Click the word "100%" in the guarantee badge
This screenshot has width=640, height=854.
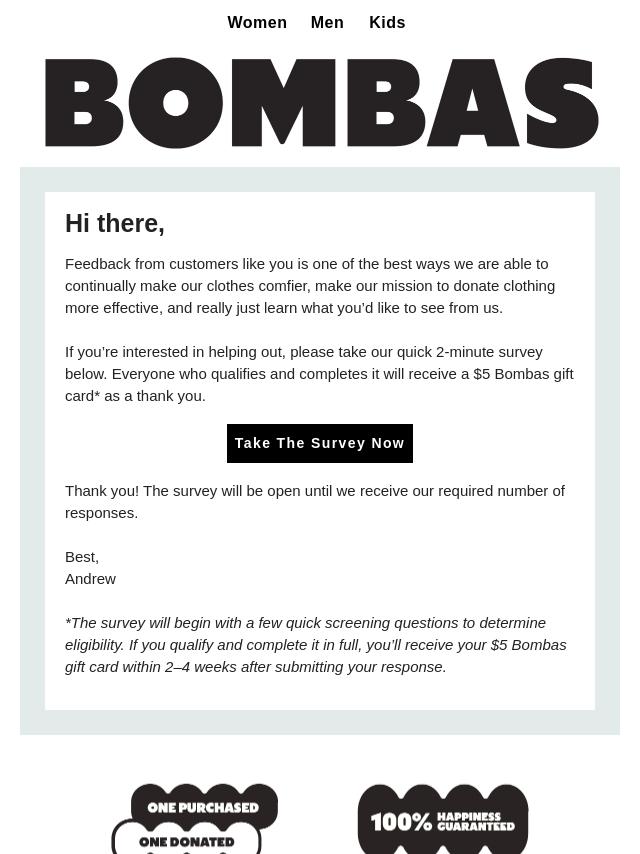pos(401,822)
